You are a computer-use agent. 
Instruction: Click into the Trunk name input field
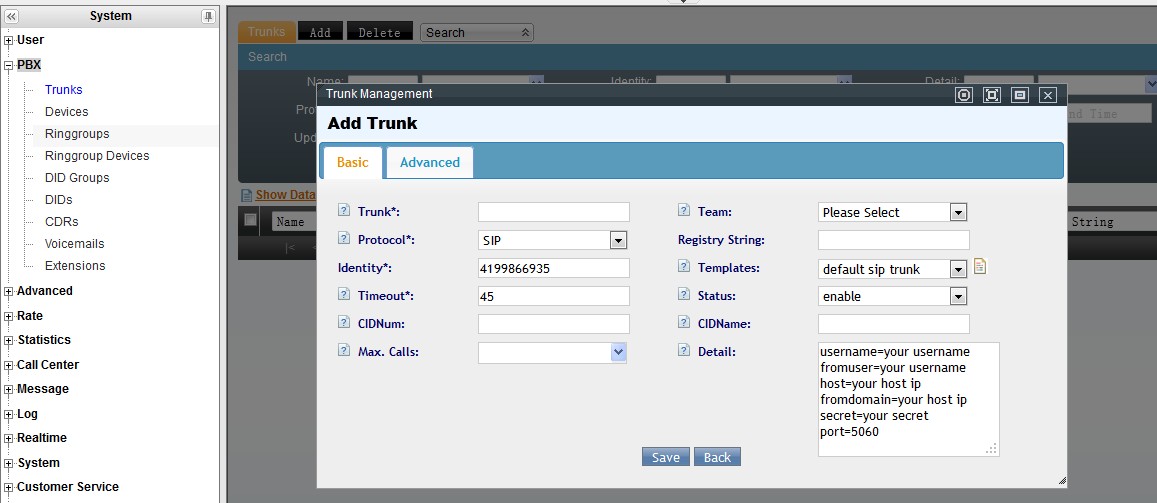[x=554, y=212]
